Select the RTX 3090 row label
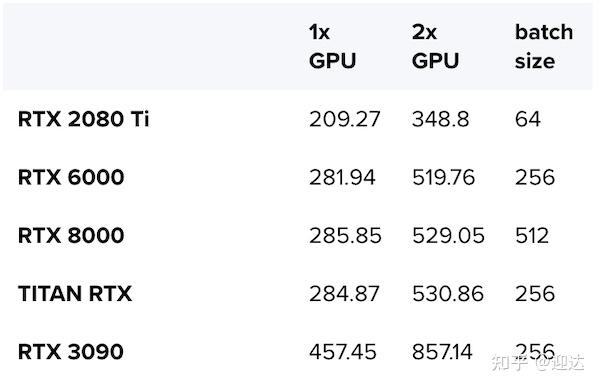 coord(70,352)
